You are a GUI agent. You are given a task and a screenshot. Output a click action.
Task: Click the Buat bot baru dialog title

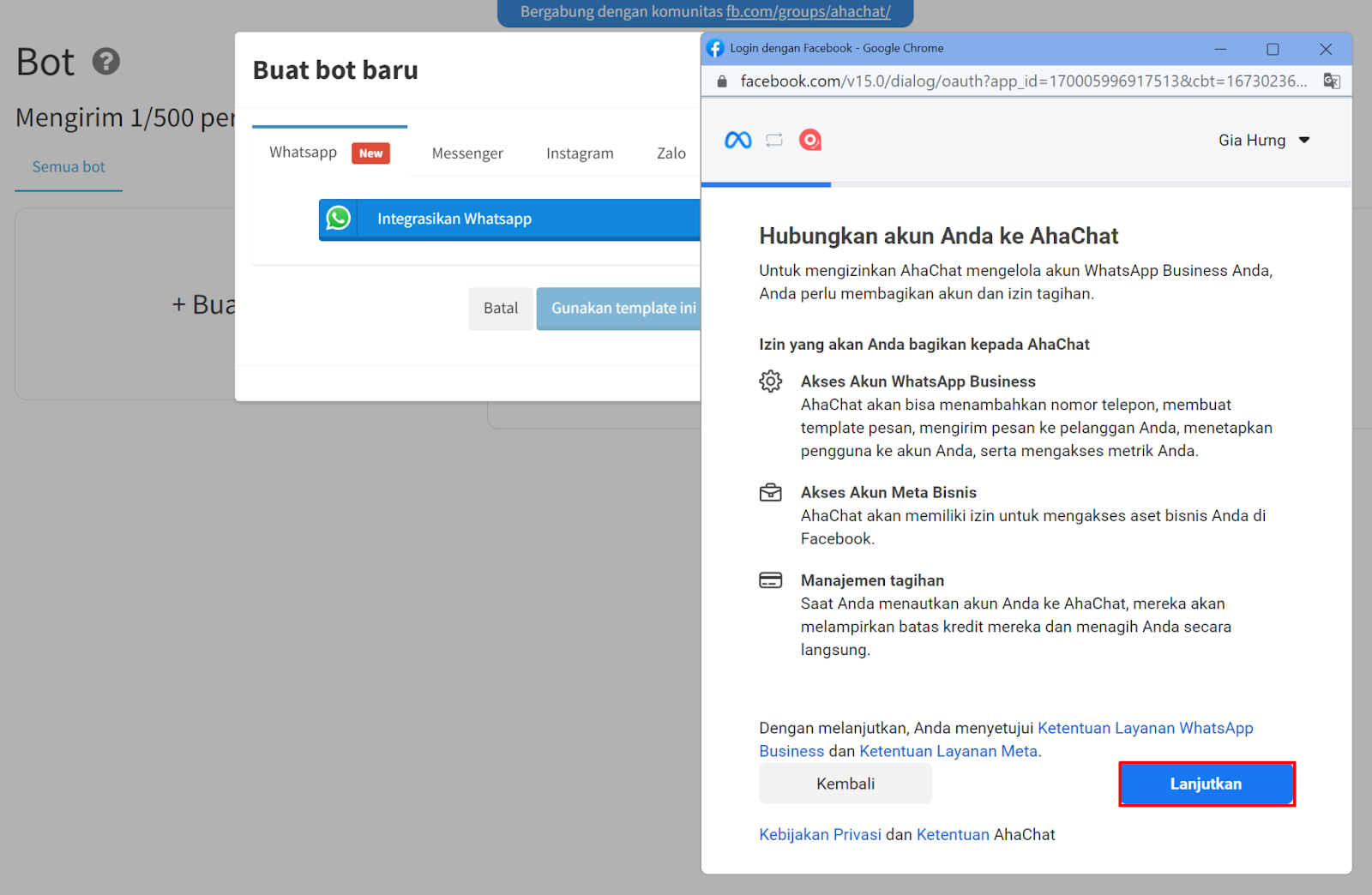335,70
